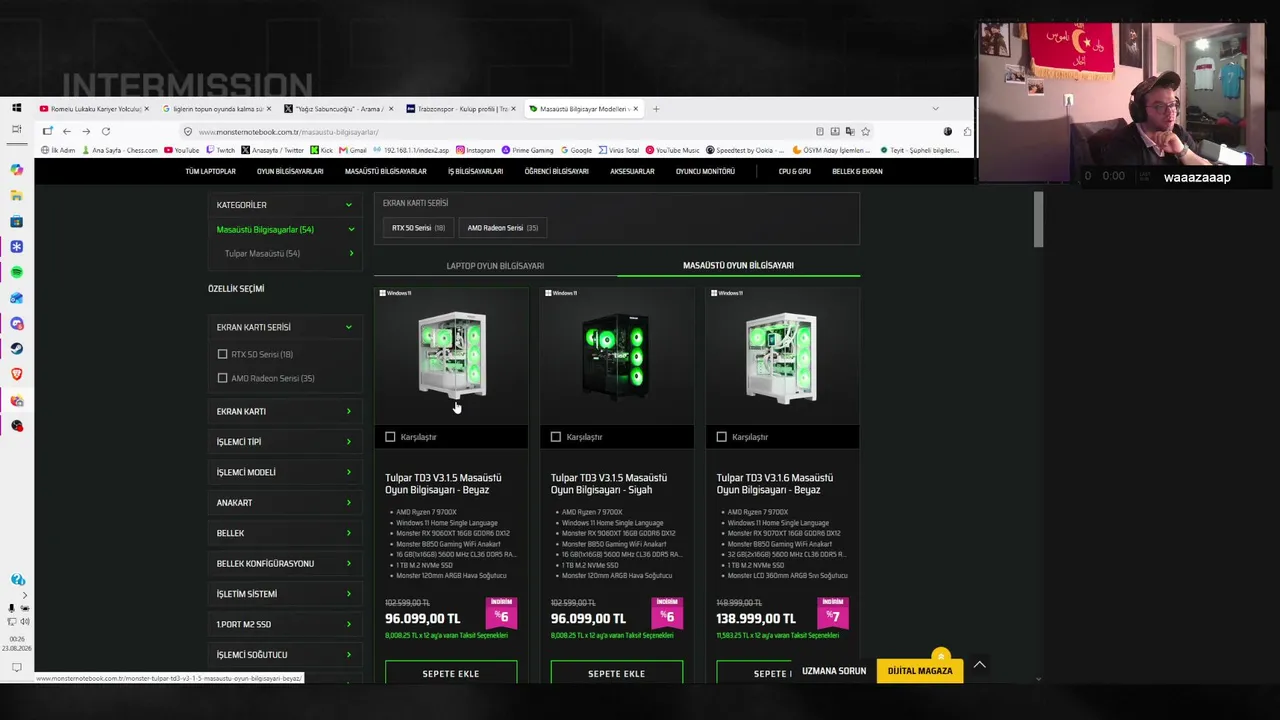Image resolution: width=1280 pixels, height=720 pixels.
Task: Click the scroll-to-top arrow icon
Action: pyautogui.click(x=980, y=664)
